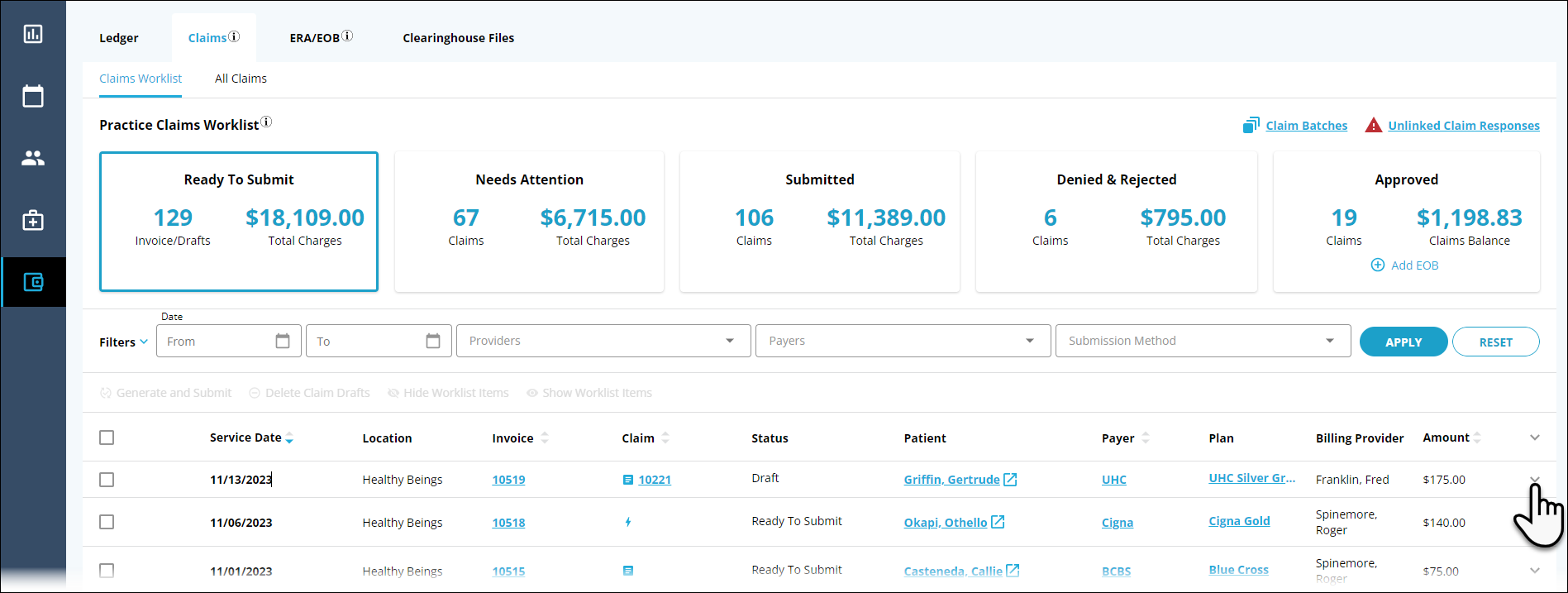1568x593 pixels.
Task: Open the medical kit icon in sidebar
Action: pos(33,221)
